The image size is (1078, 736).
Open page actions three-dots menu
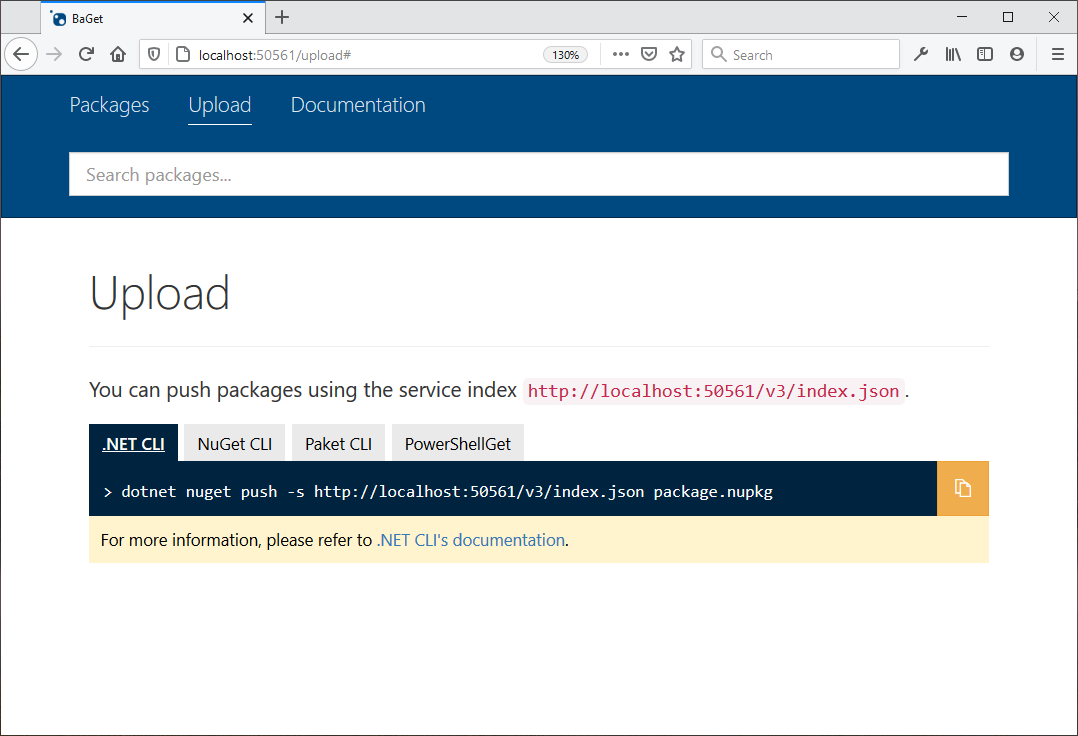click(x=620, y=54)
